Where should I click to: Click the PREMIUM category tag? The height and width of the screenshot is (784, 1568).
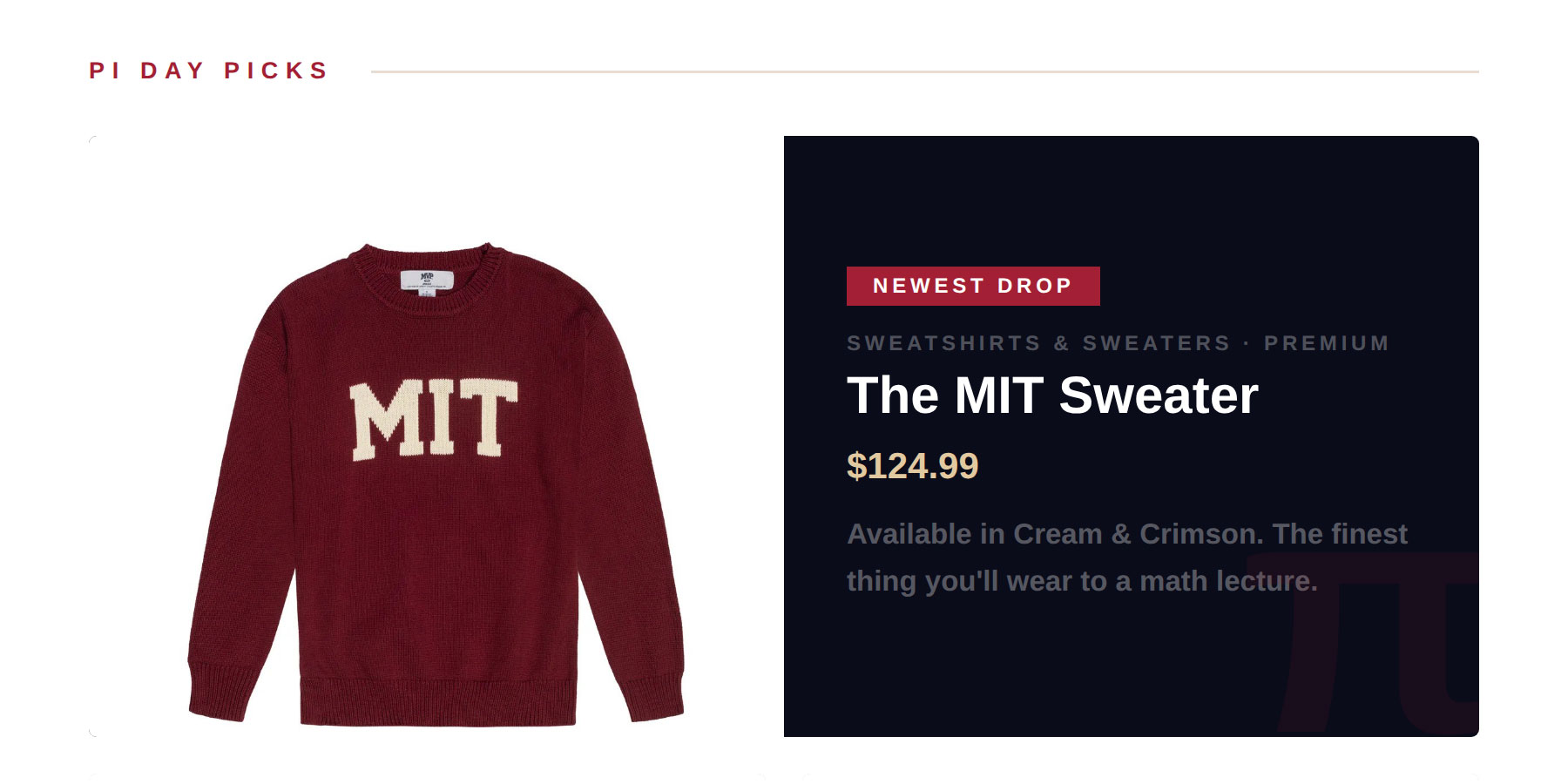[1327, 343]
